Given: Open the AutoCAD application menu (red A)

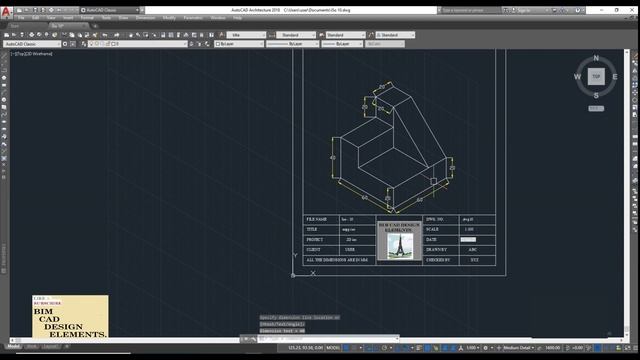Looking at the screenshot, I should 6,12.
